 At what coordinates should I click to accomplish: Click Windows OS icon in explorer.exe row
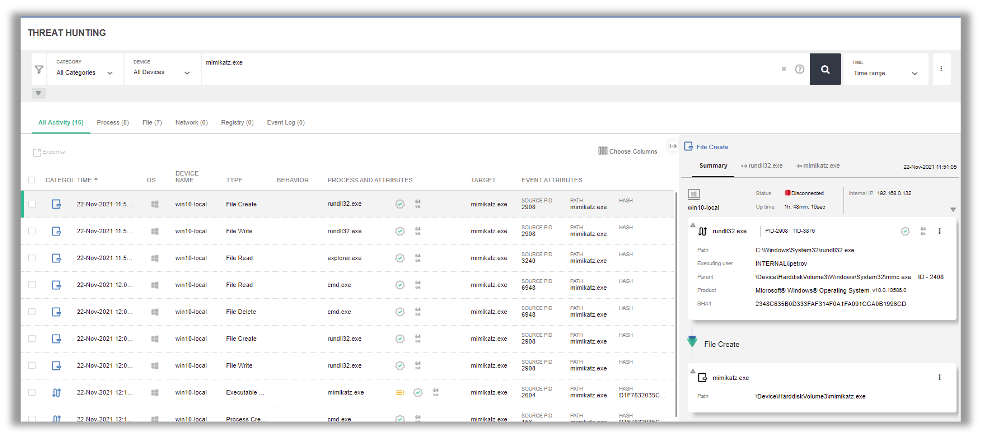point(155,258)
